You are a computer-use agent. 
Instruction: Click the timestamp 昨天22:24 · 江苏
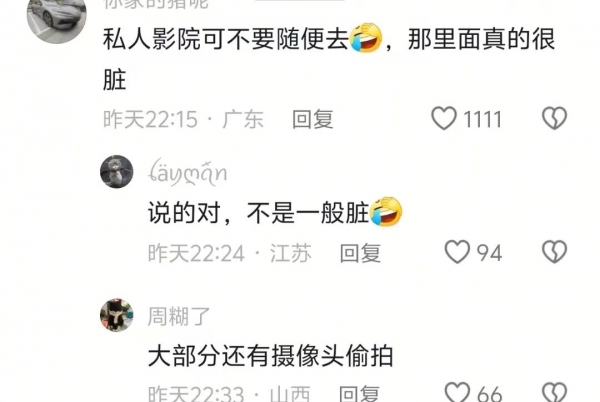pos(230,253)
